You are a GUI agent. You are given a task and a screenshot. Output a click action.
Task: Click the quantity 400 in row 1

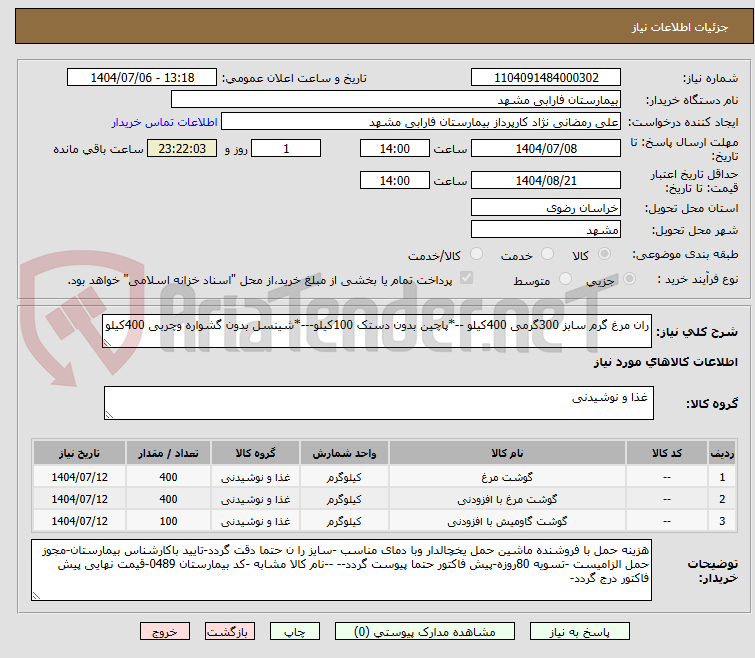tap(168, 477)
